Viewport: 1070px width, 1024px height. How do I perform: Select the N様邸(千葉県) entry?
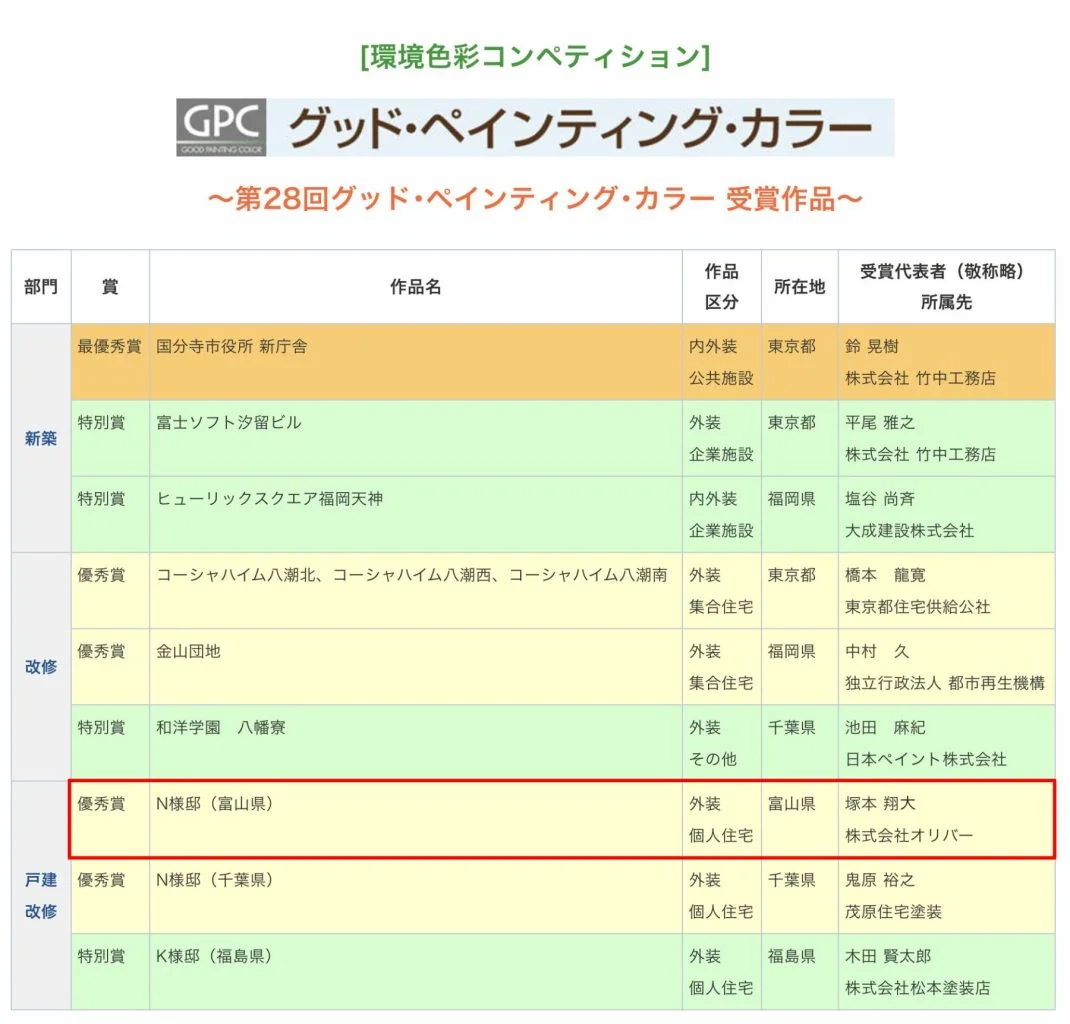215,880
